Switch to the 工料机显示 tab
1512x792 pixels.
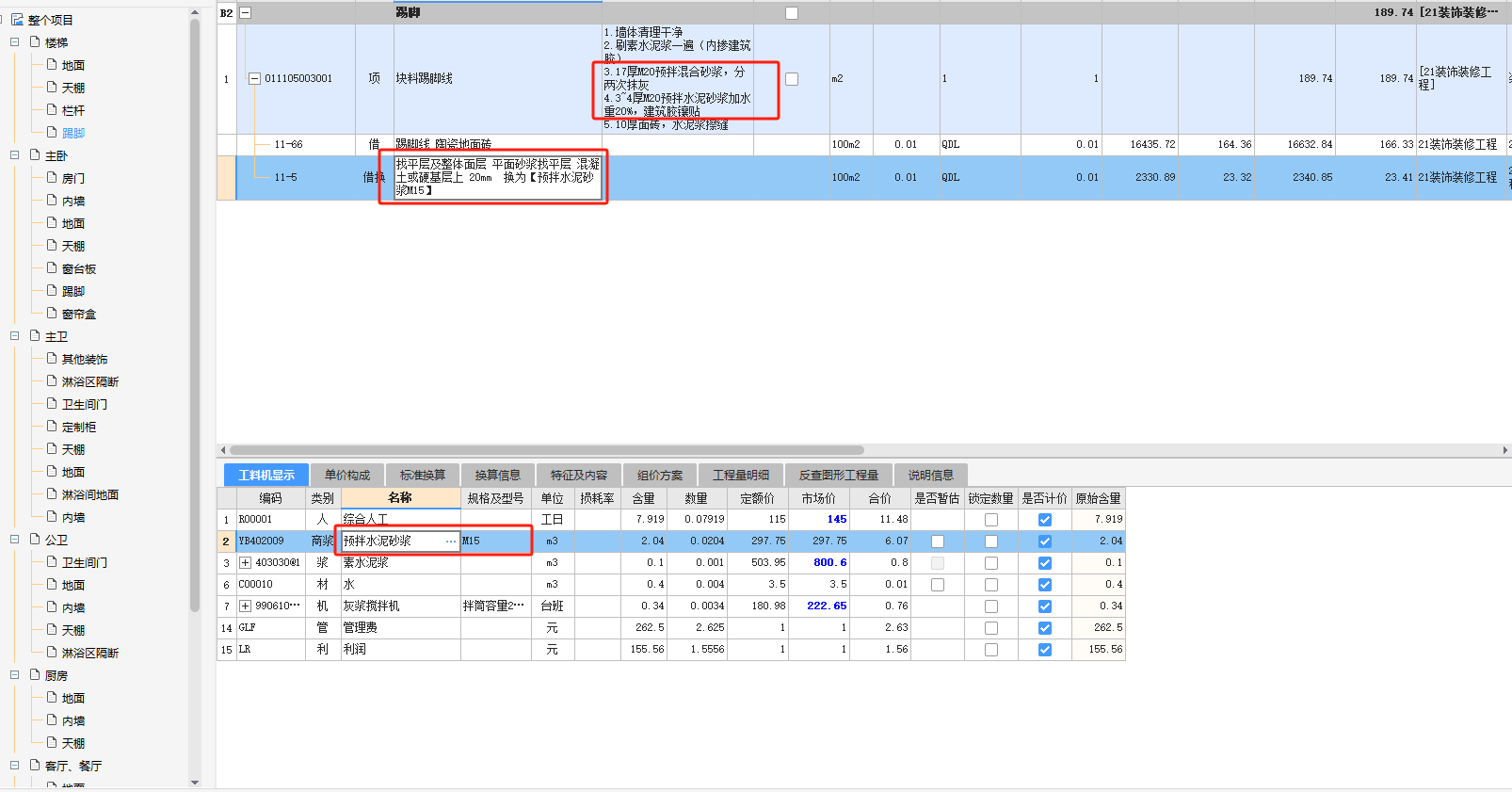(266, 475)
